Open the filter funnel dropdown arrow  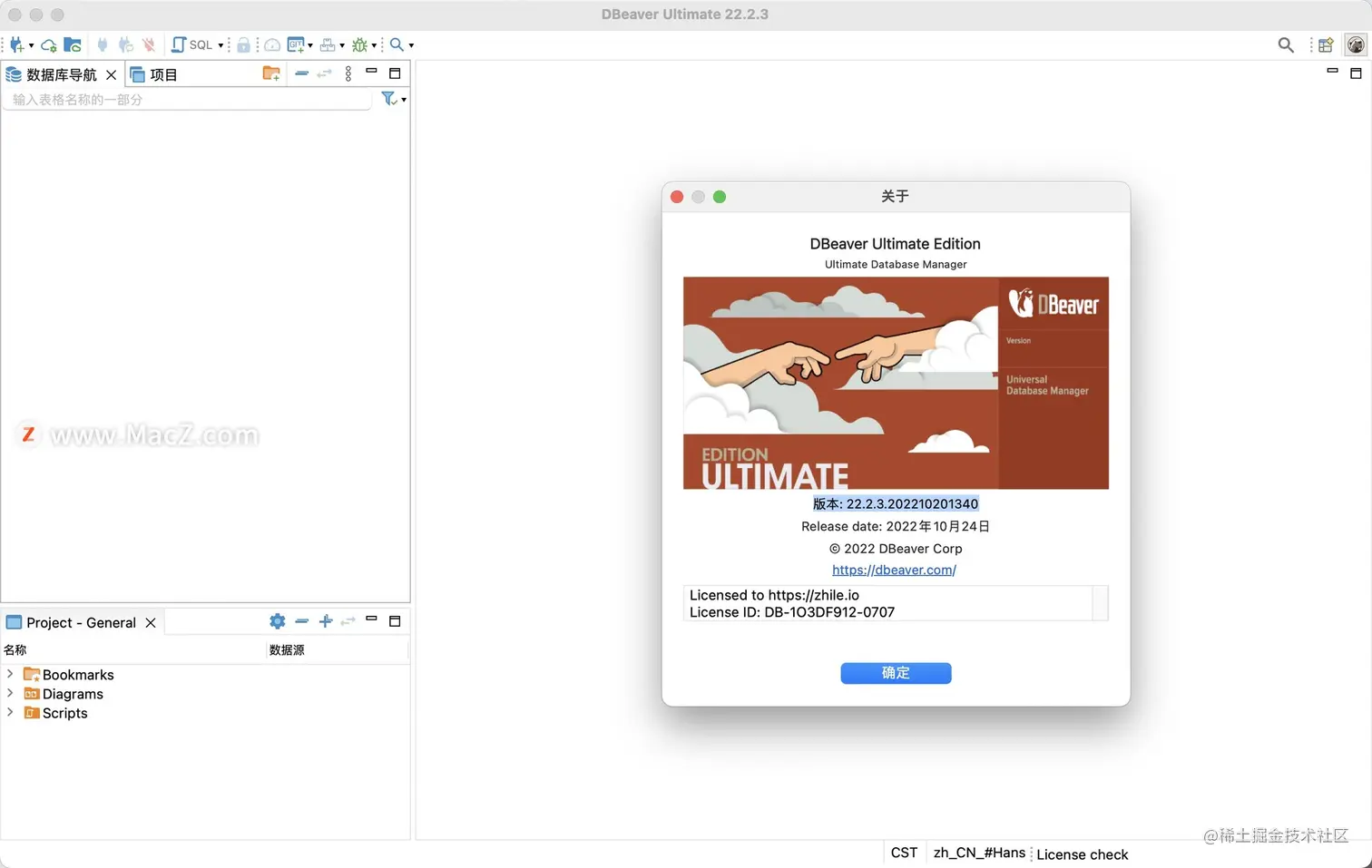404,100
